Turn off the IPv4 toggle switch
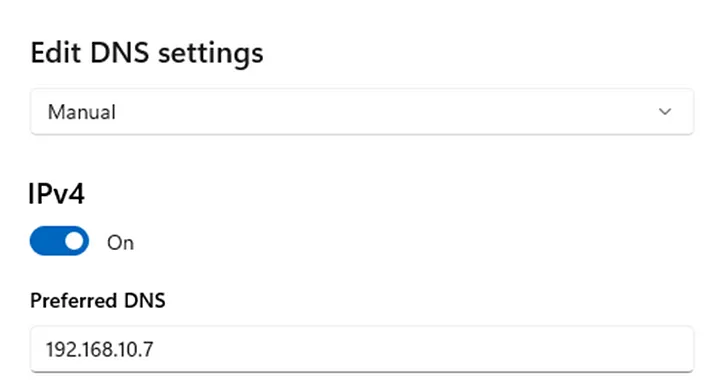 coord(59,241)
